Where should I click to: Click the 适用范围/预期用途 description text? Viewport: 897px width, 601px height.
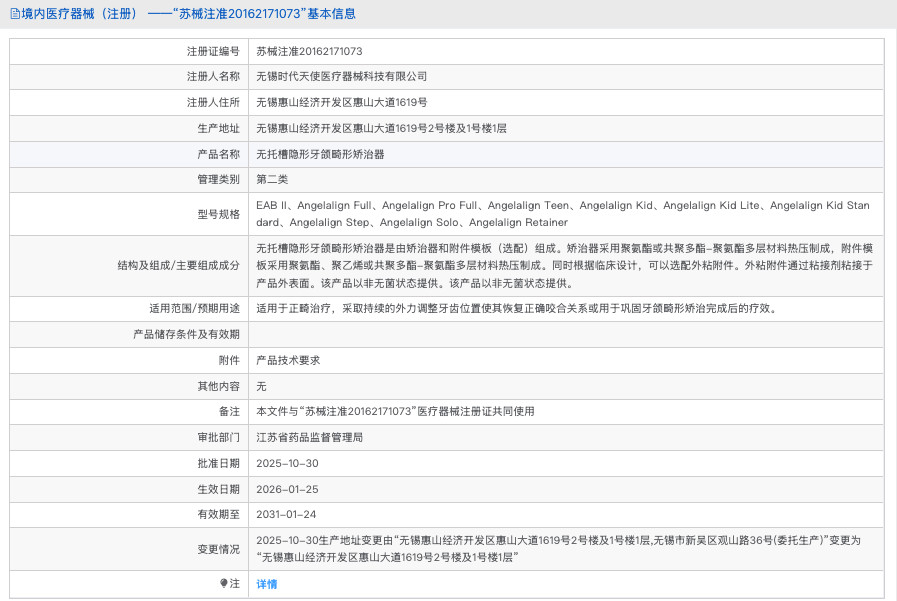click(x=515, y=308)
